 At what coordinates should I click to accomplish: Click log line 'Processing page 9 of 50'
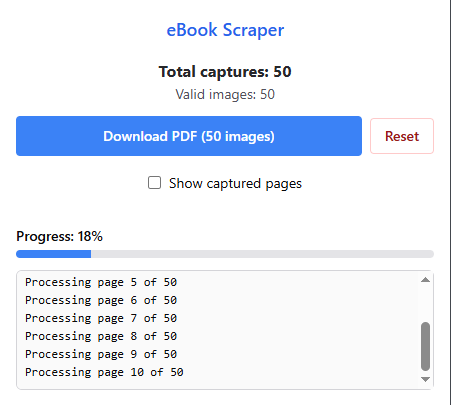(x=101, y=354)
